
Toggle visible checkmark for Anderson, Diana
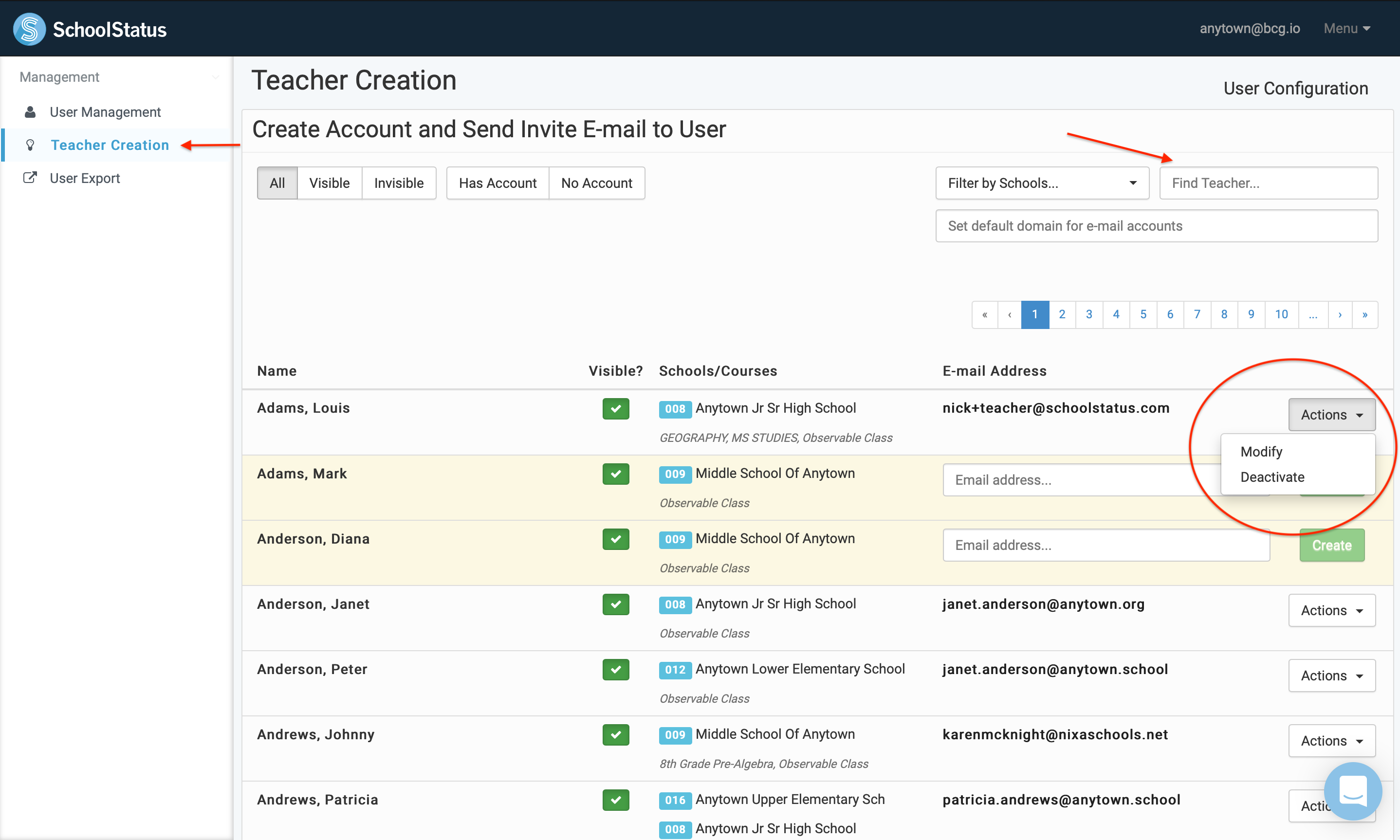point(616,539)
